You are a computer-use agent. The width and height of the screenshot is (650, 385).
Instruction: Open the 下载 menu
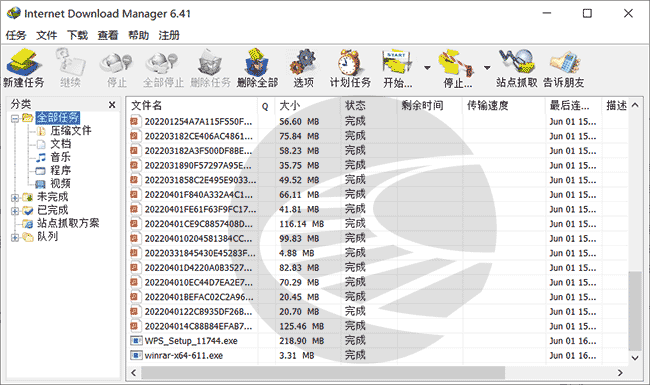pyautogui.click(x=77, y=35)
